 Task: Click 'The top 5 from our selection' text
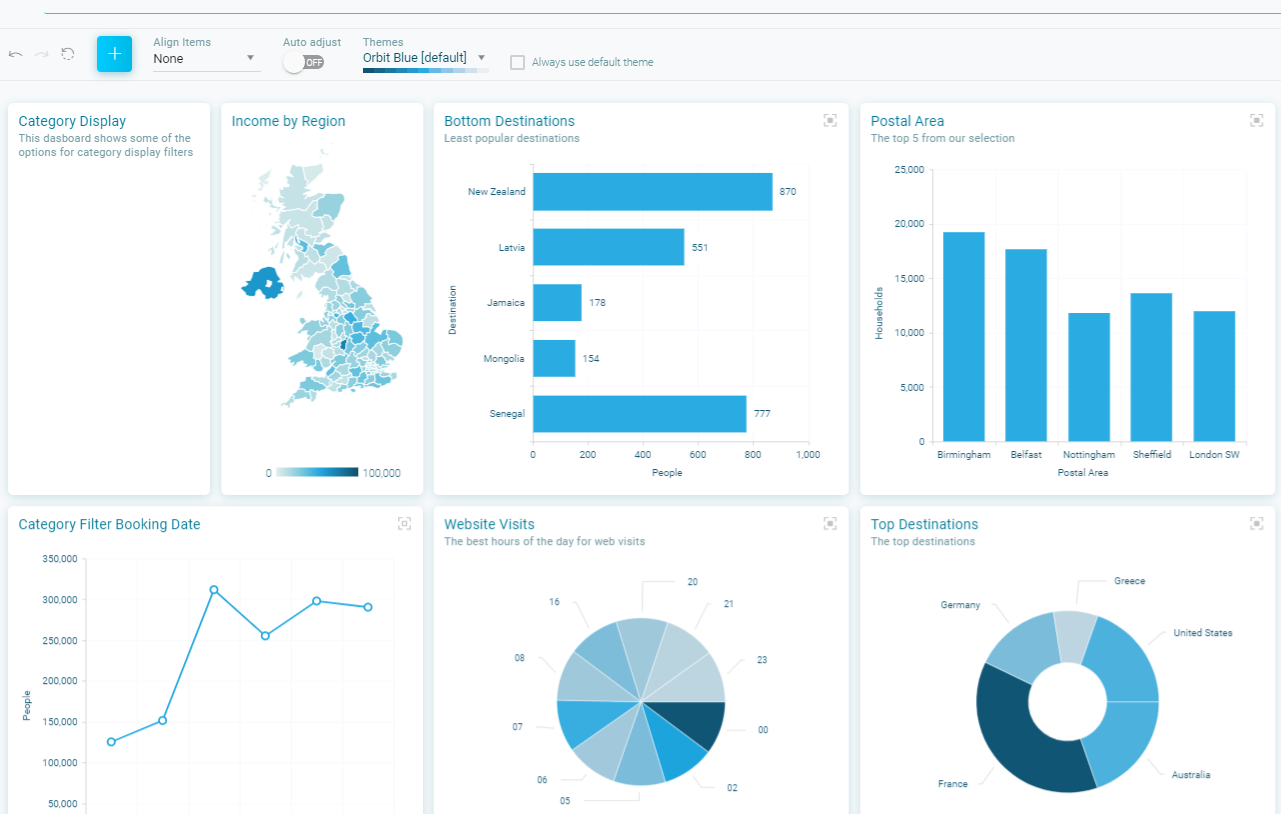pyautogui.click(x=942, y=138)
